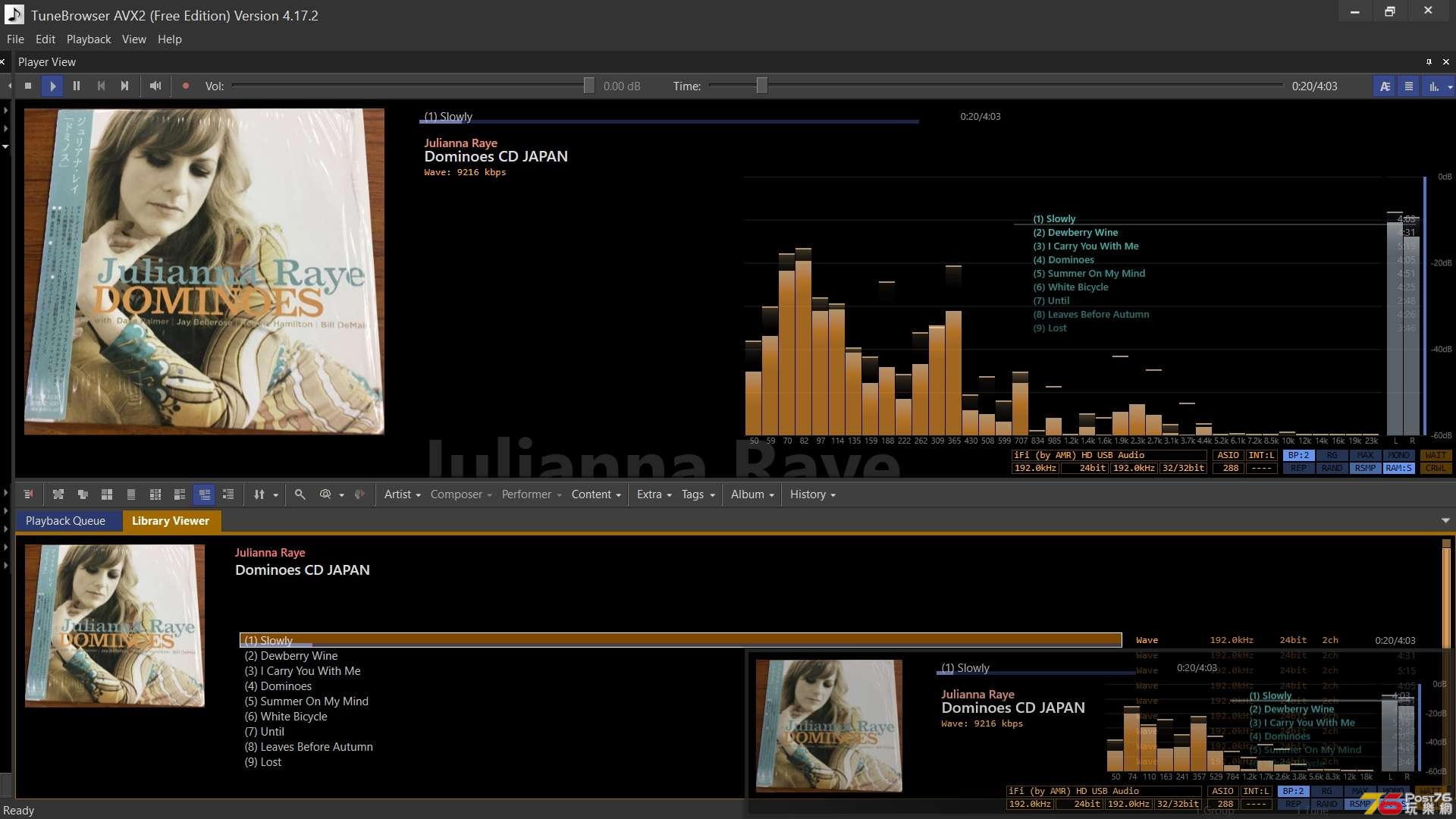The height and width of the screenshot is (819, 1456).
Task: Switch to single column list view
Action: click(131, 494)
